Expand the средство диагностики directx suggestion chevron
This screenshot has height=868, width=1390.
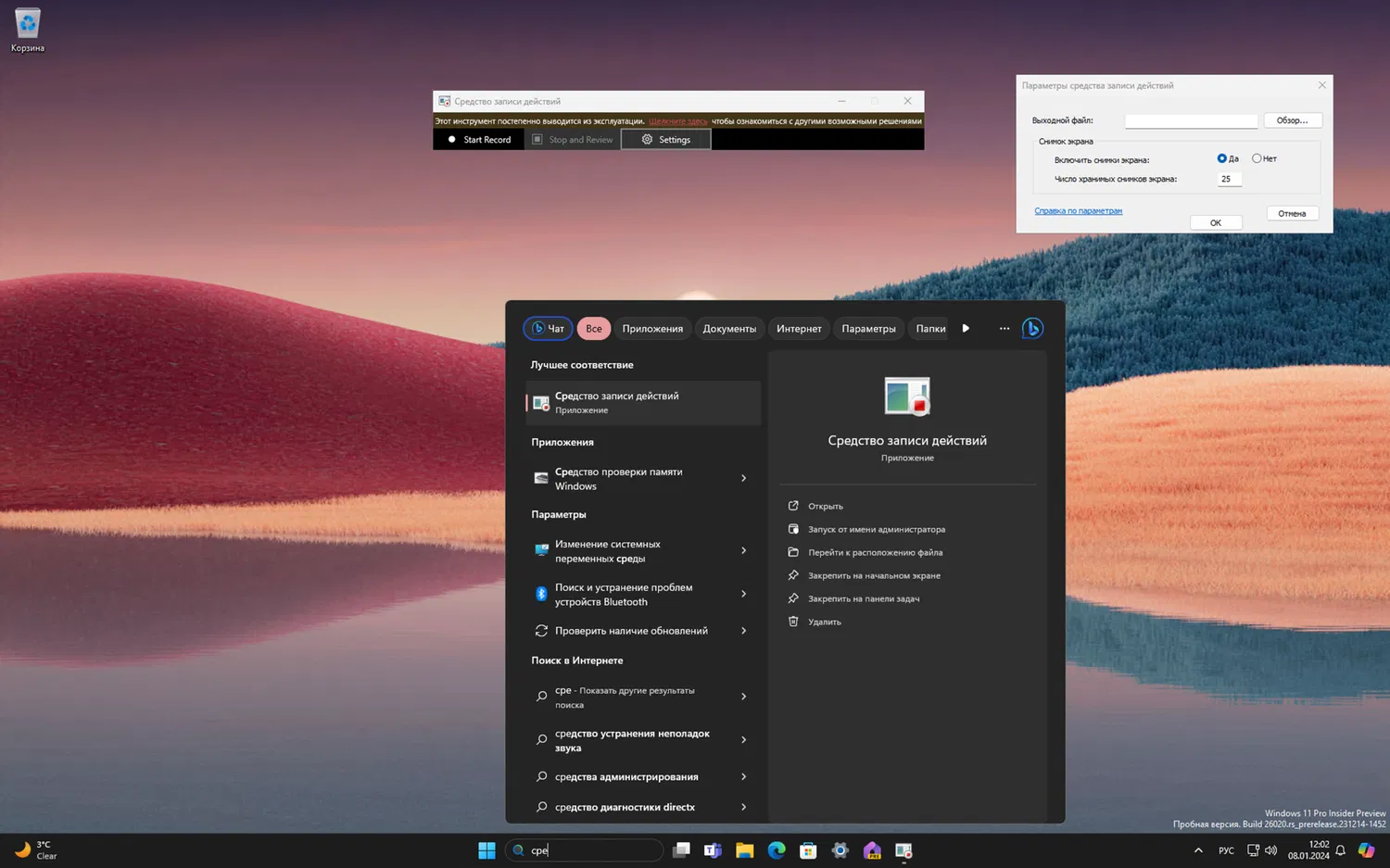pos(743,807)
